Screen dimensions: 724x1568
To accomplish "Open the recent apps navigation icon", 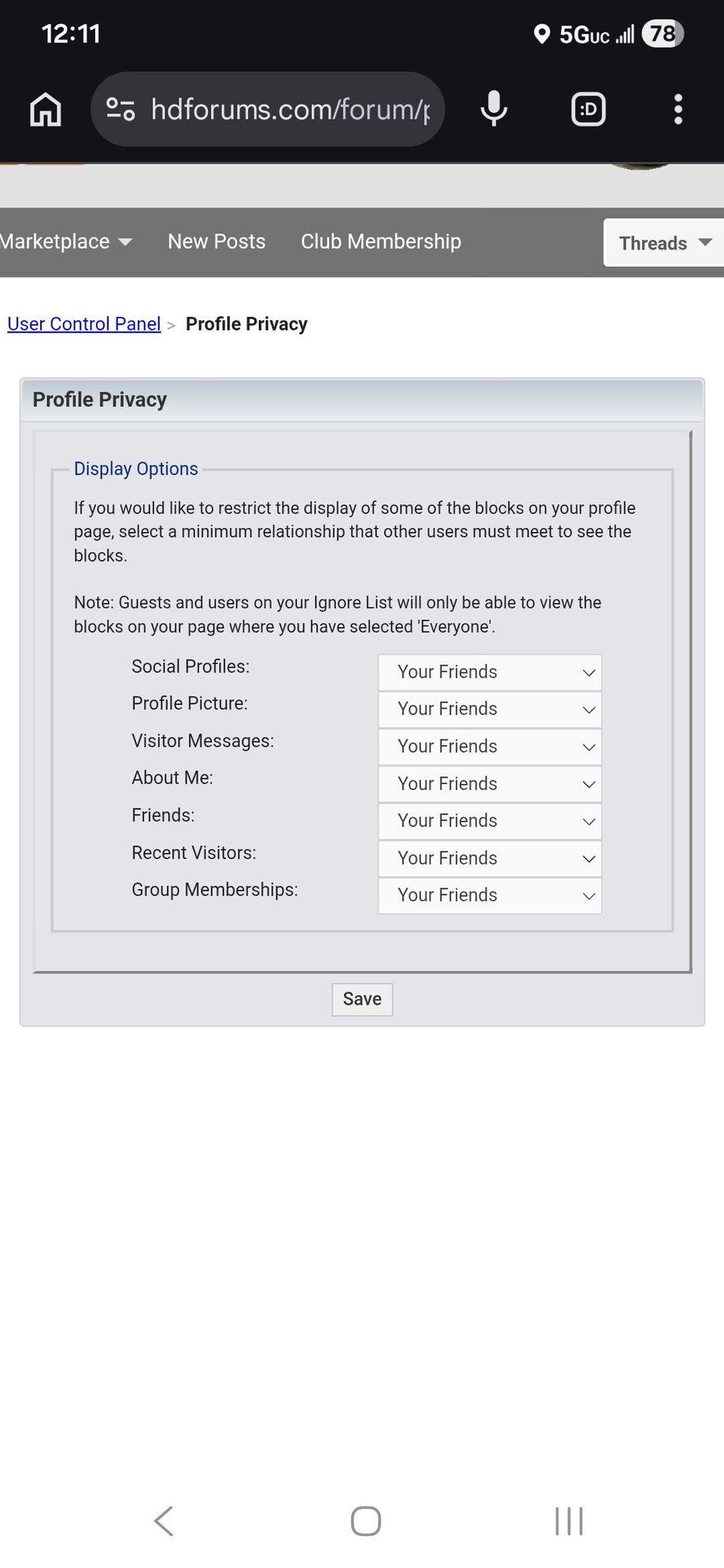I will pos(569,1521).
